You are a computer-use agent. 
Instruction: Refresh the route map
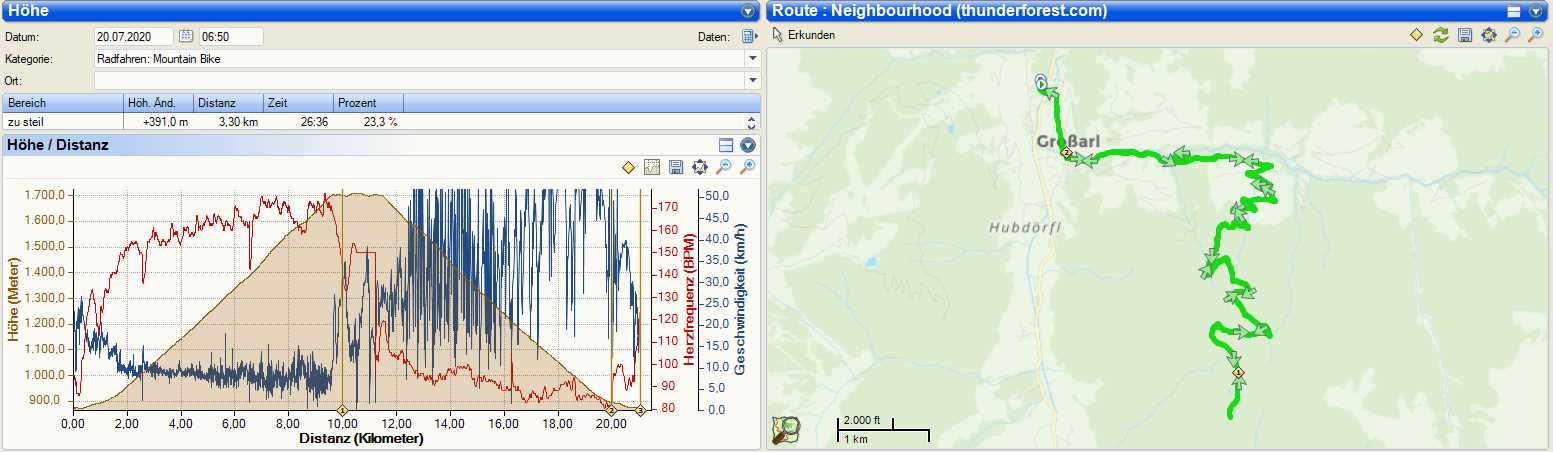click(1440, 35)
